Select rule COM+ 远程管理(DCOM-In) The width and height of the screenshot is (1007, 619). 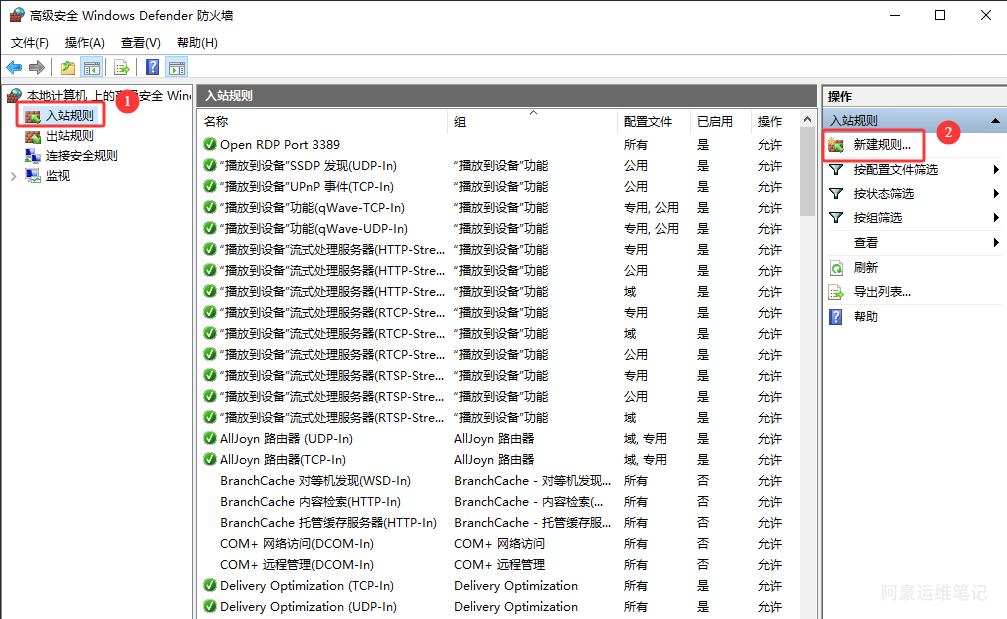point(297,564)
